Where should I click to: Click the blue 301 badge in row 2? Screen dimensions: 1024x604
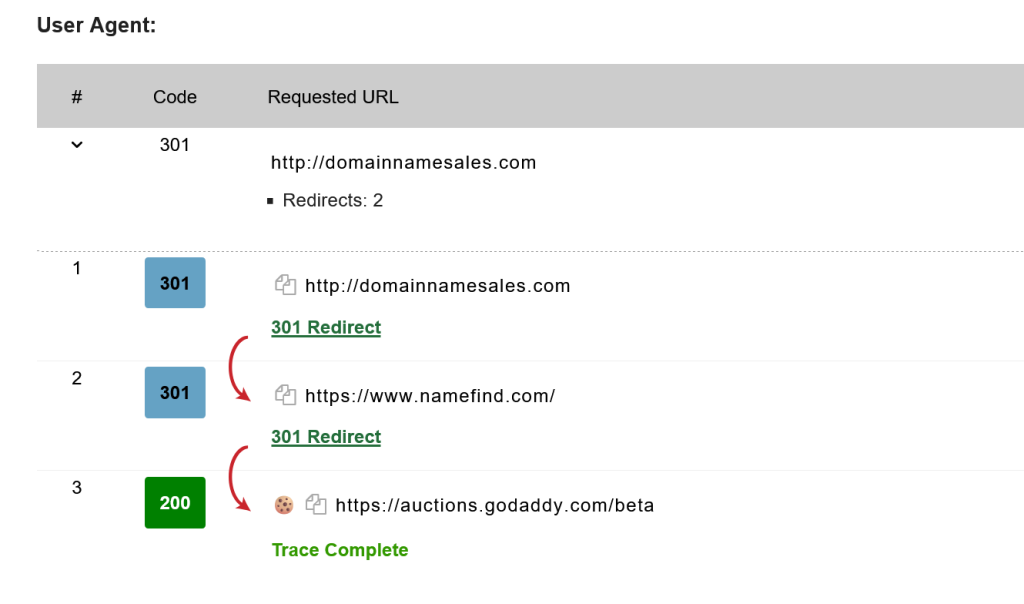coord(175,393)
